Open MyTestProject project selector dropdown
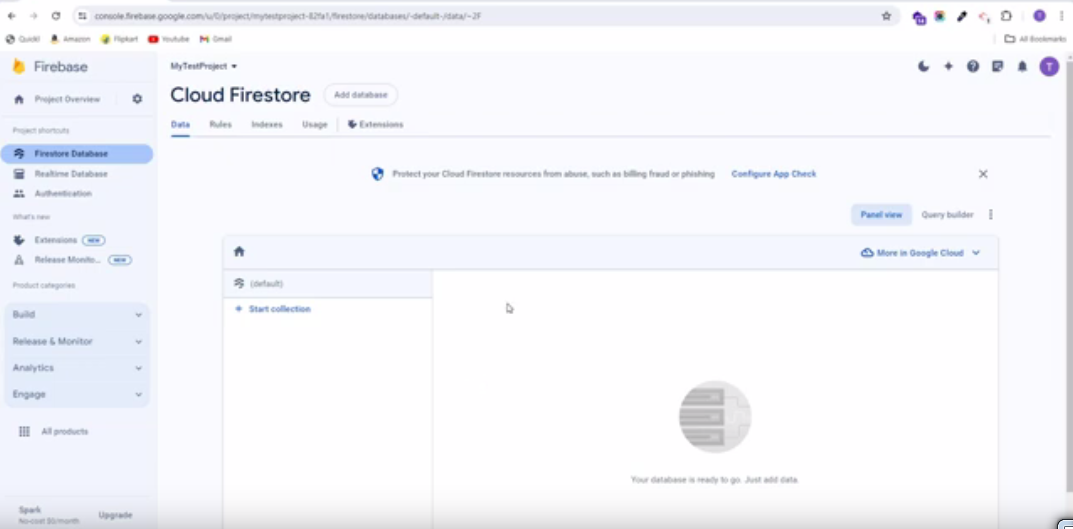 (203, 66)
